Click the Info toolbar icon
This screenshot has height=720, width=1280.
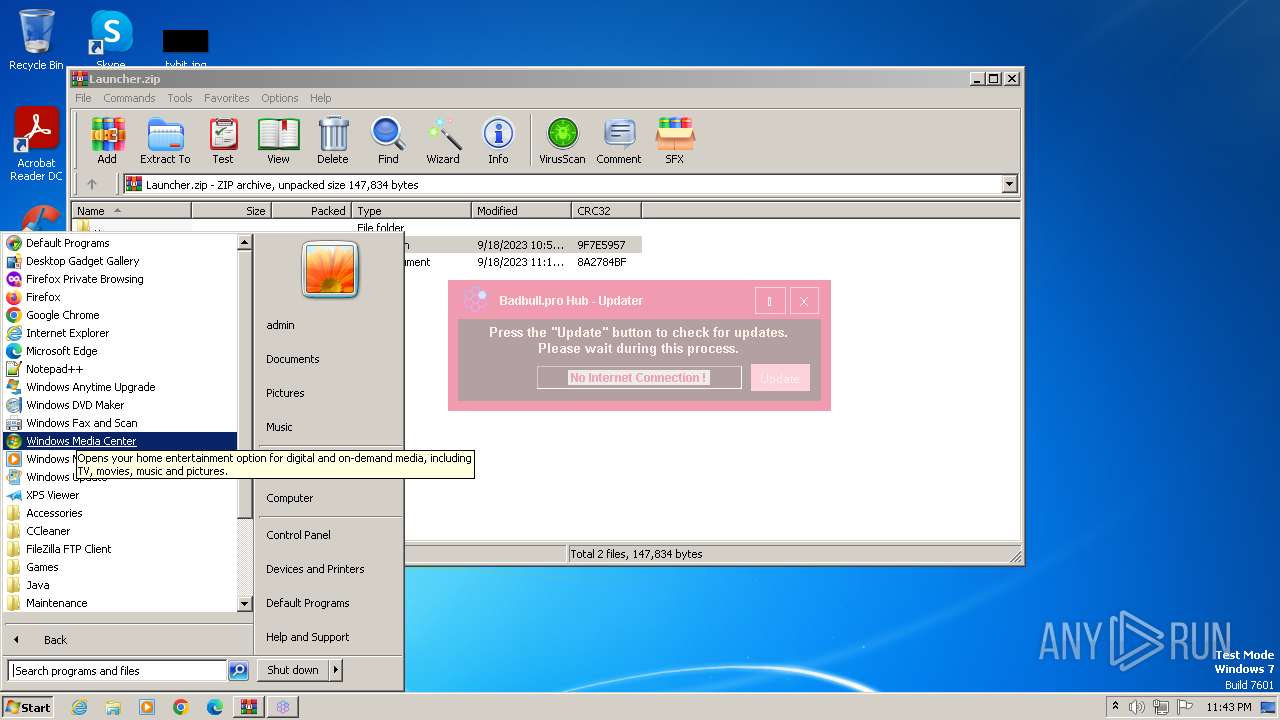498,141
